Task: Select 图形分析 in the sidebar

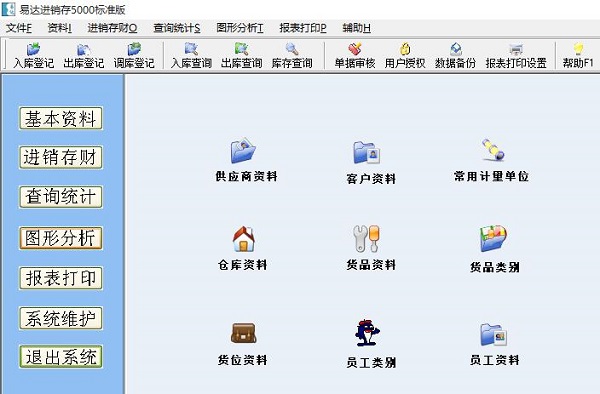Action: pos(61,238)
